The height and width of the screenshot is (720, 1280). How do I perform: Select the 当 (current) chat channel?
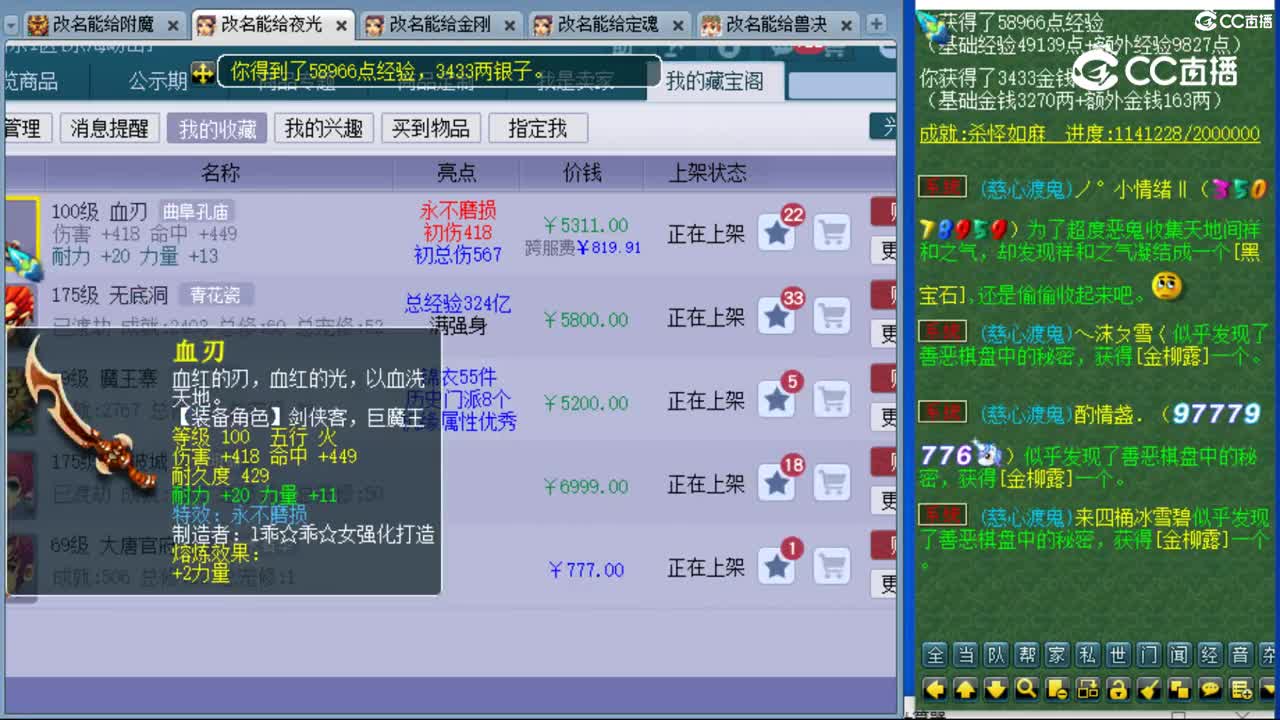coord(965,655)
